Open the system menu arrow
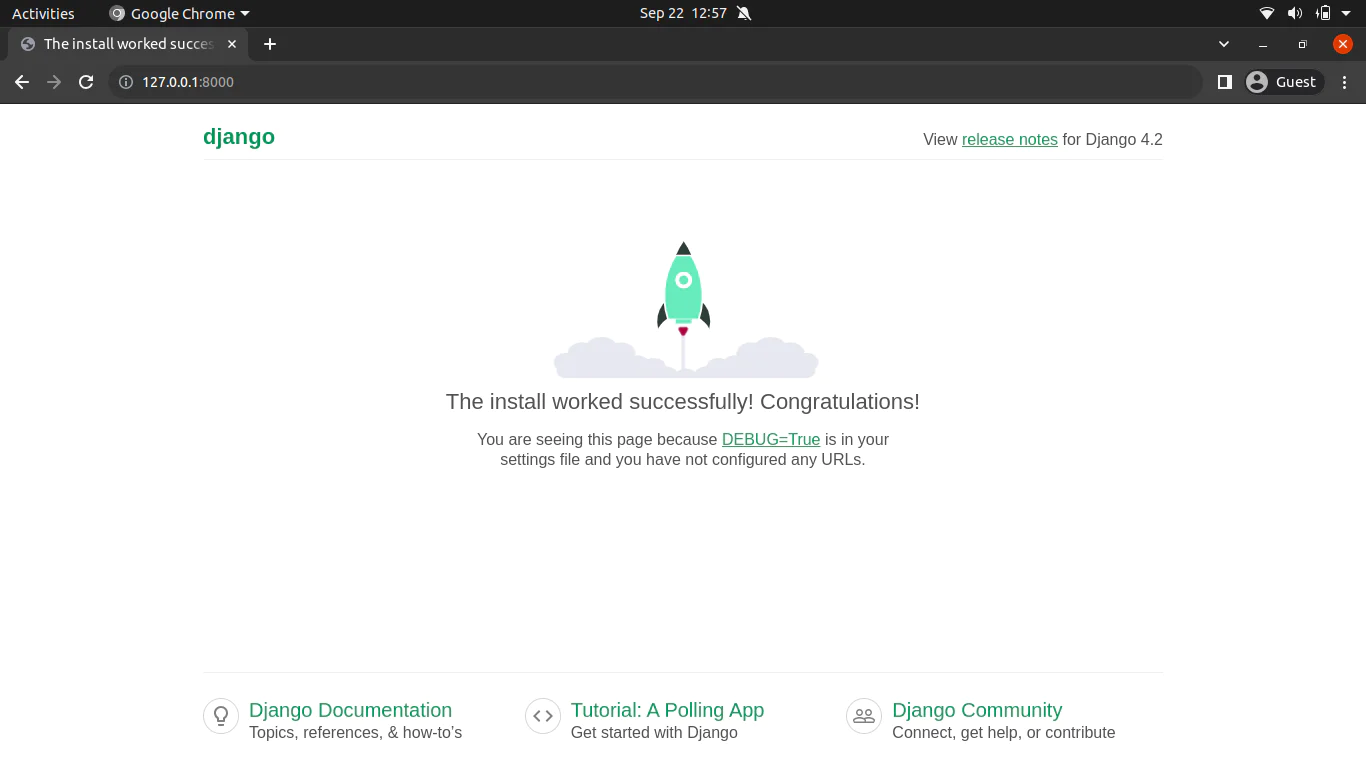Screen dimensions: 1366x768 1346,14
